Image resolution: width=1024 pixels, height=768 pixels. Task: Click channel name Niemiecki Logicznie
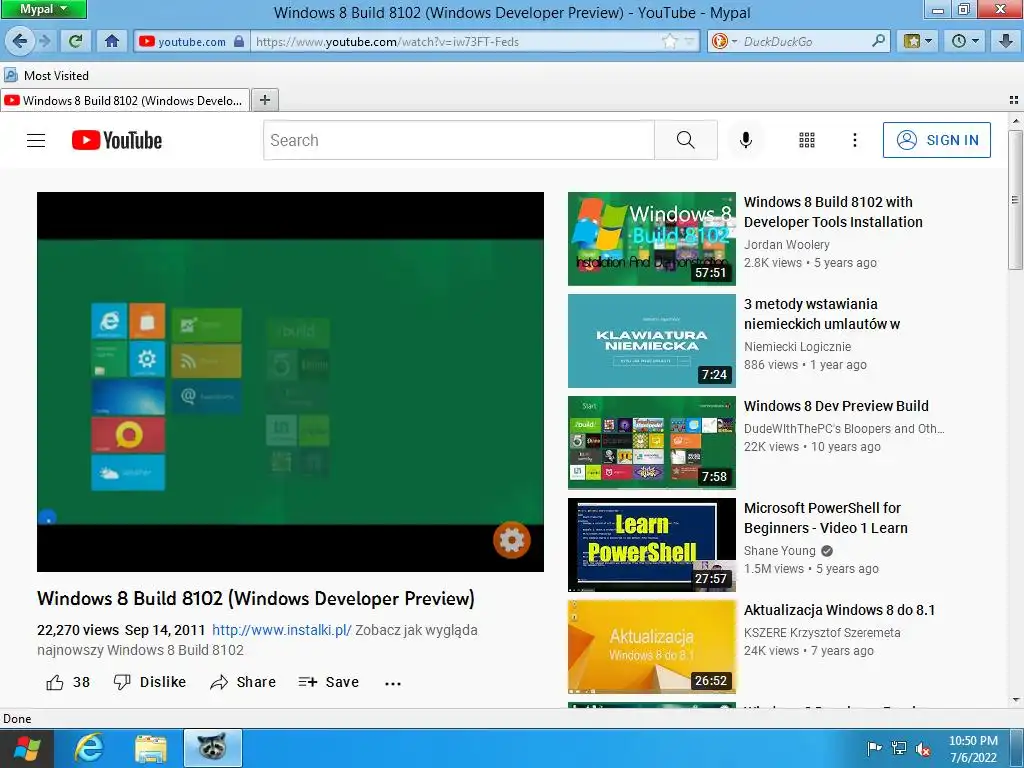pyautogui.click(x=797, y=347)
